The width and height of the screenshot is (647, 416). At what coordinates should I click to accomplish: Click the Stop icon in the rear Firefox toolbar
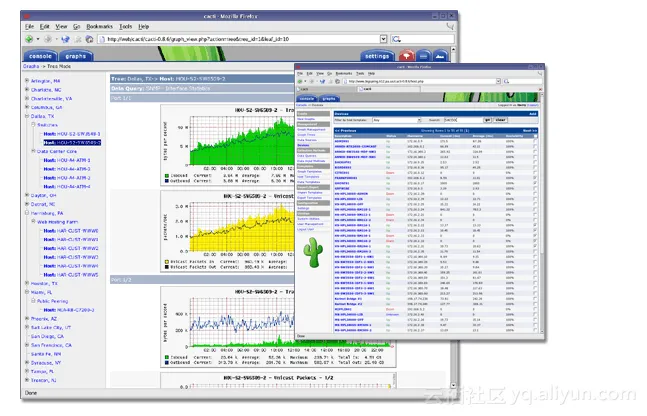coord(78,39)
